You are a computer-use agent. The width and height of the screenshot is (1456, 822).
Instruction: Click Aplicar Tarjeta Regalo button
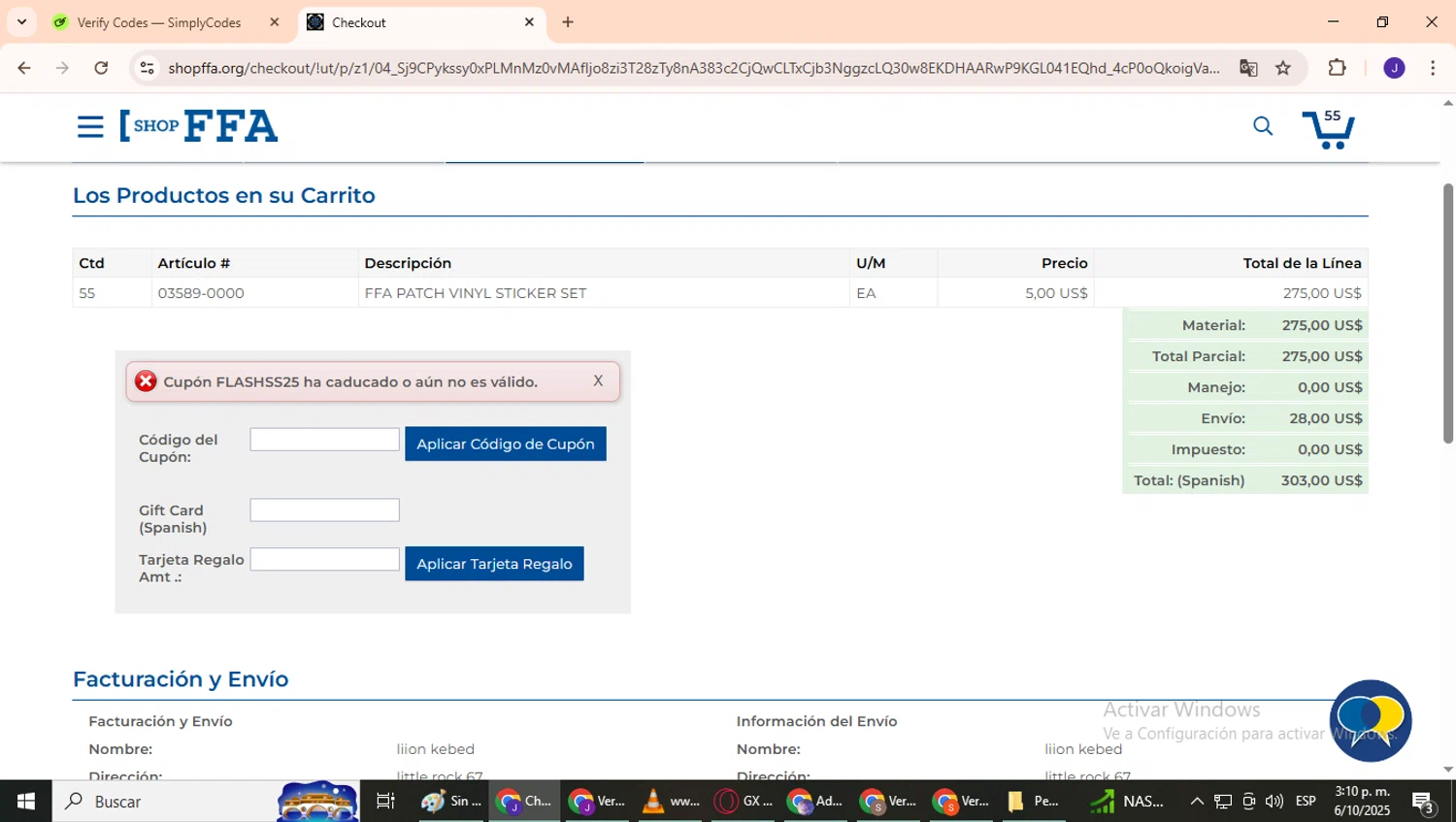[494, 564]
